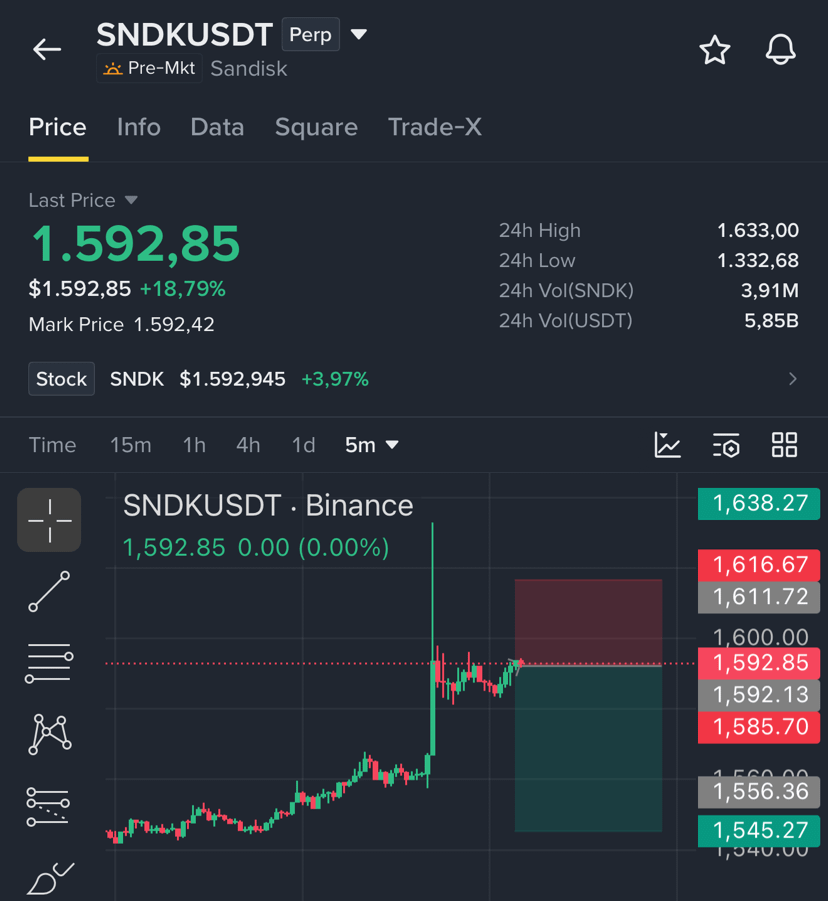Viewport: 828px width, 901px height.
Task: Tap the Mark Price 1.592,42 value
Action: (x=174, y=325)
